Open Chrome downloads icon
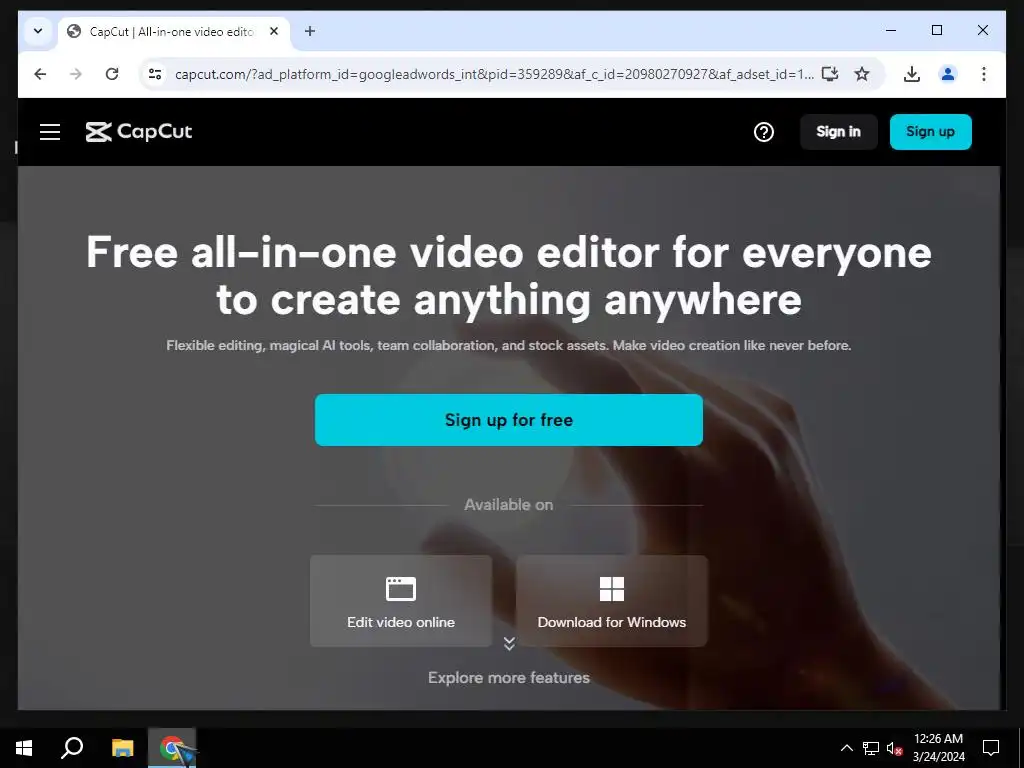 [912, 74]
